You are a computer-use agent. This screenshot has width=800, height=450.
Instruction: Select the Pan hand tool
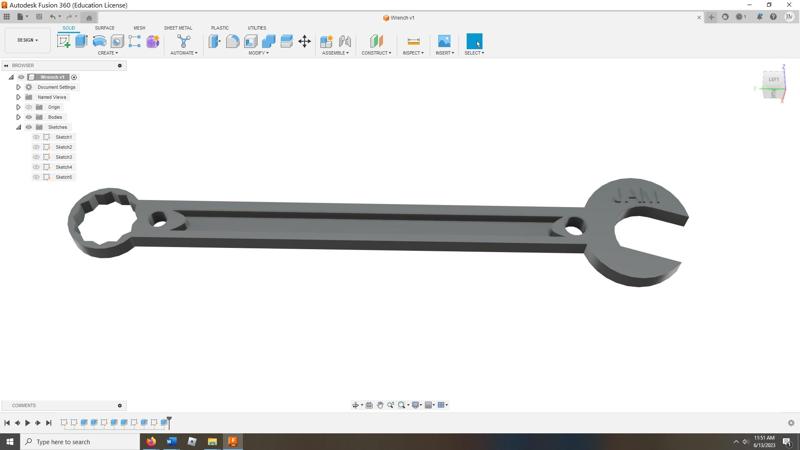(x=380, y=405)
